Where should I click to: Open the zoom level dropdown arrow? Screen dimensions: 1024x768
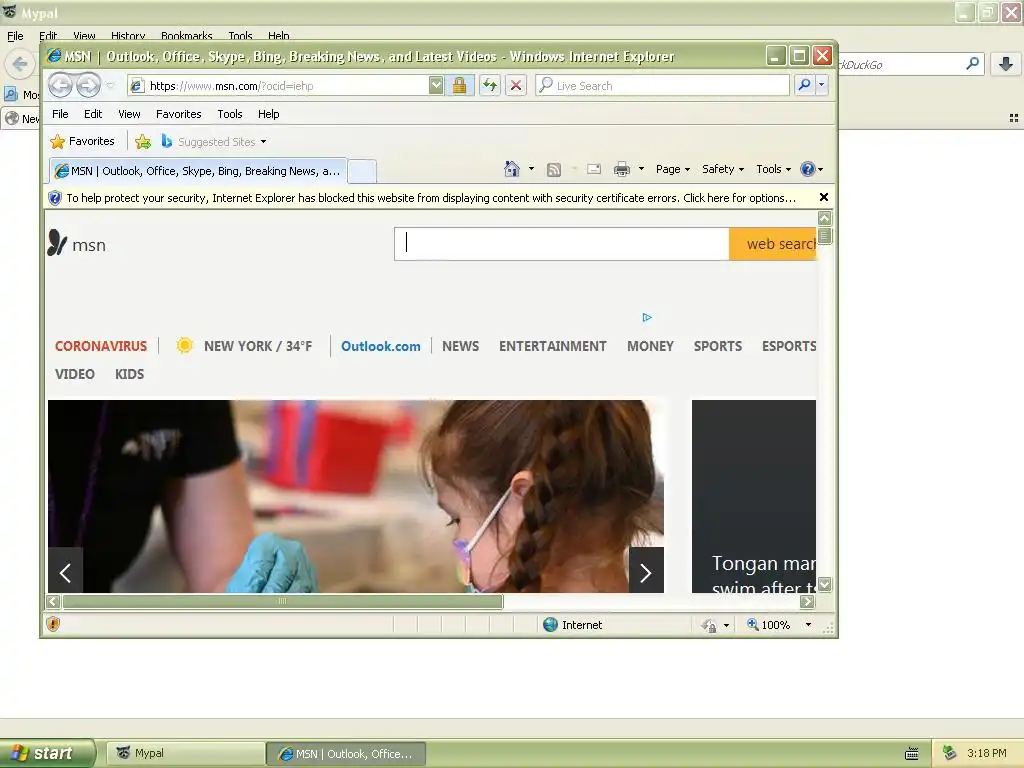point(808,625)
